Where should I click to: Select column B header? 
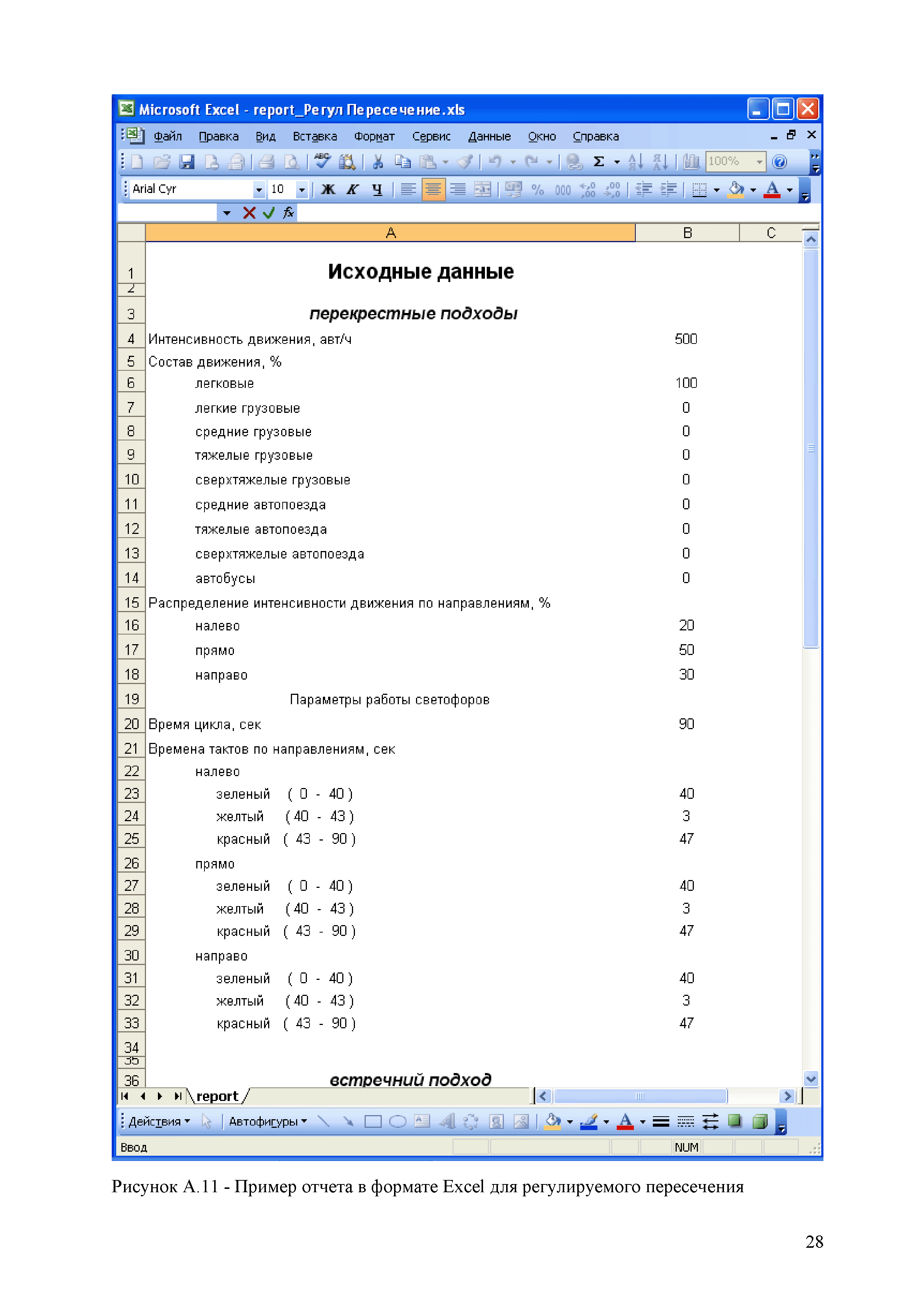click(687, 233)
